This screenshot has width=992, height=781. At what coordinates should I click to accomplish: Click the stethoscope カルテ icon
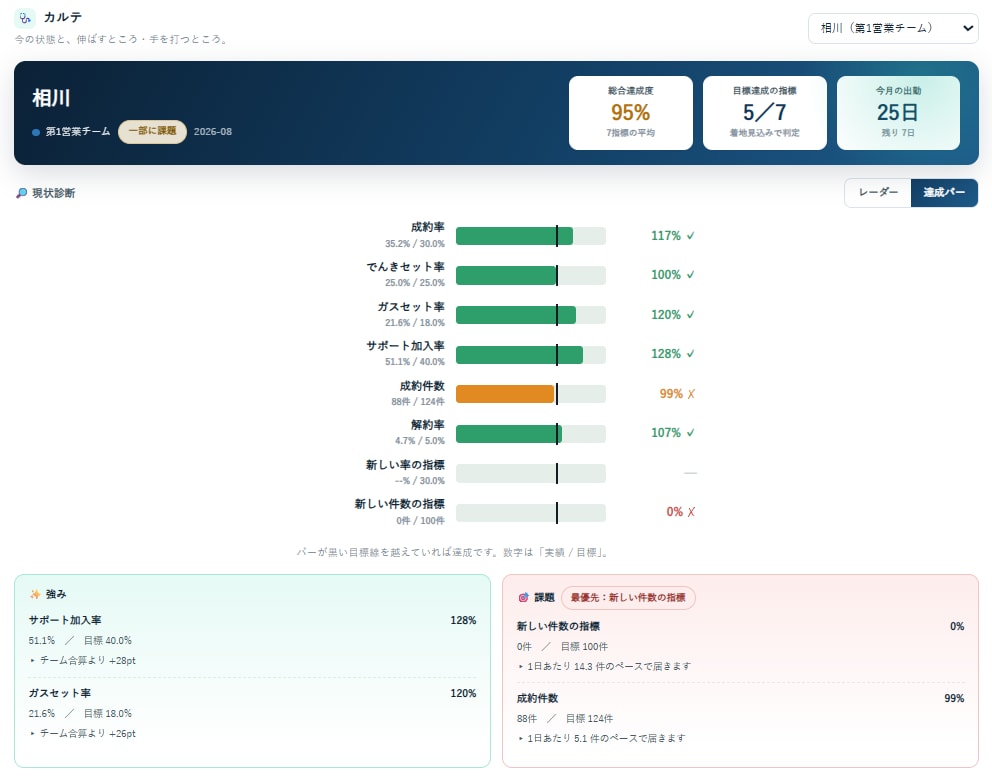pyautogui.click(x=25, y=18)
